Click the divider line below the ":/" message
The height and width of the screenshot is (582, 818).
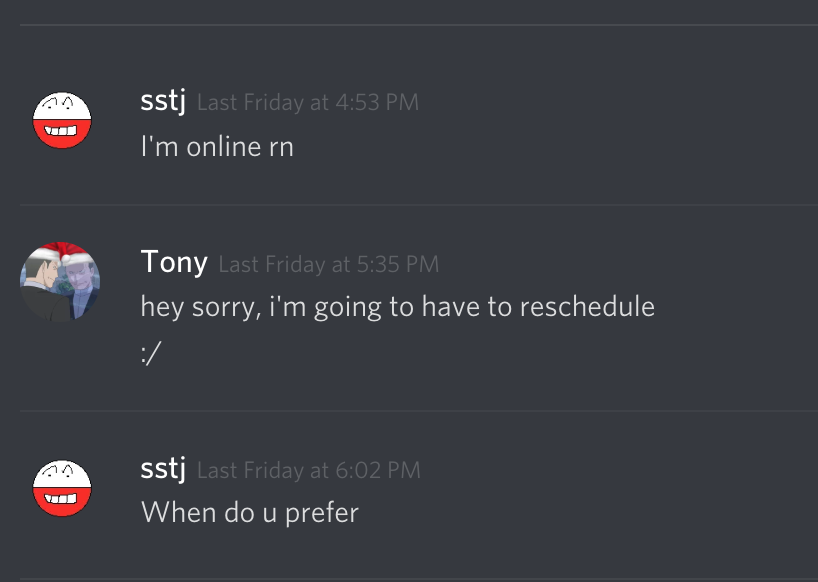(419, 411)
